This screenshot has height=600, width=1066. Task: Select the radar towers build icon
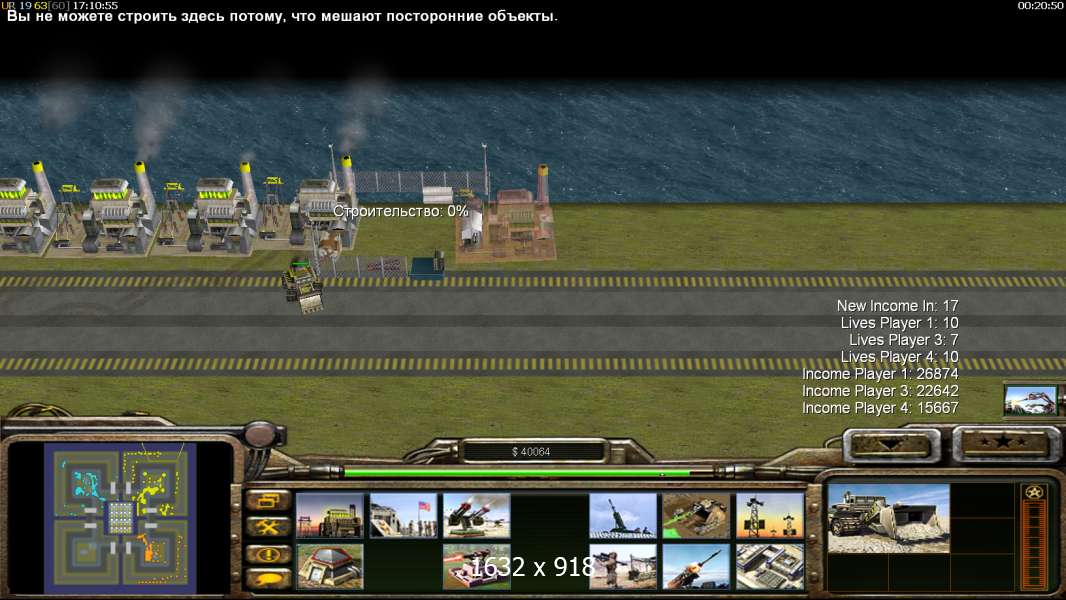click(770, 516)
